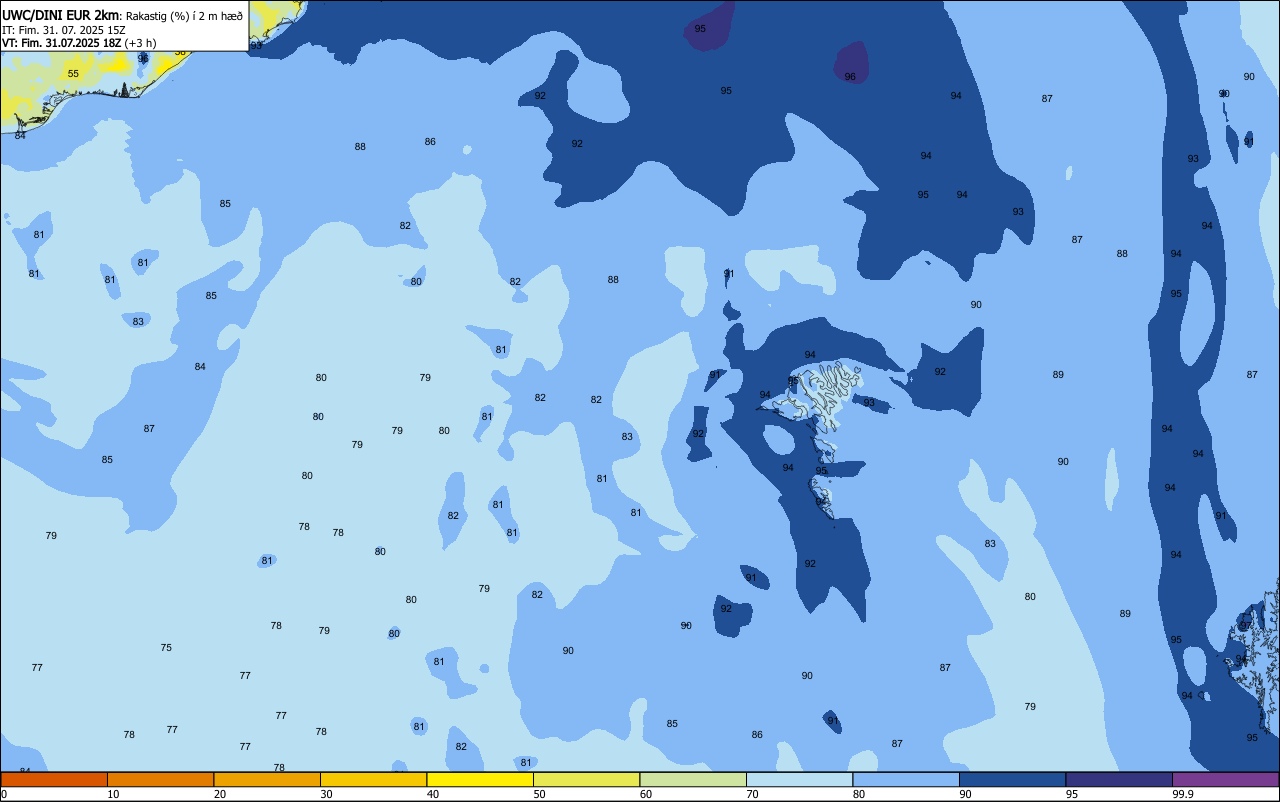Screen dimensions: 1280x802
Task: Click the '20' tick label on the color scale
Action: pyautogui.click(x=219, y=794)
